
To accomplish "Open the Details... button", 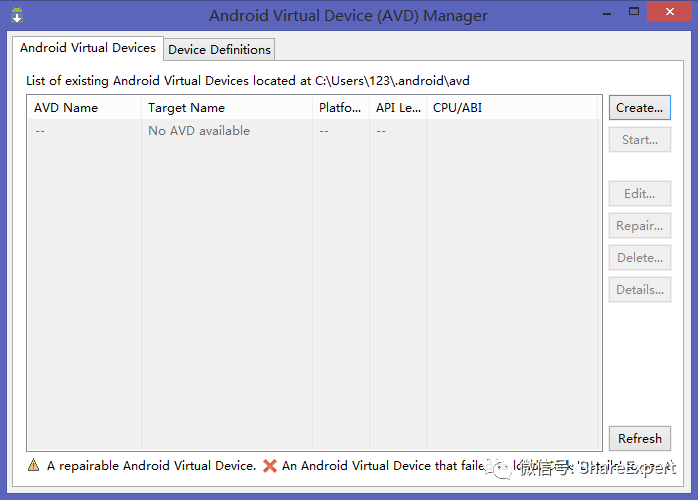I will pyautogui.click(x=640, y=290).
